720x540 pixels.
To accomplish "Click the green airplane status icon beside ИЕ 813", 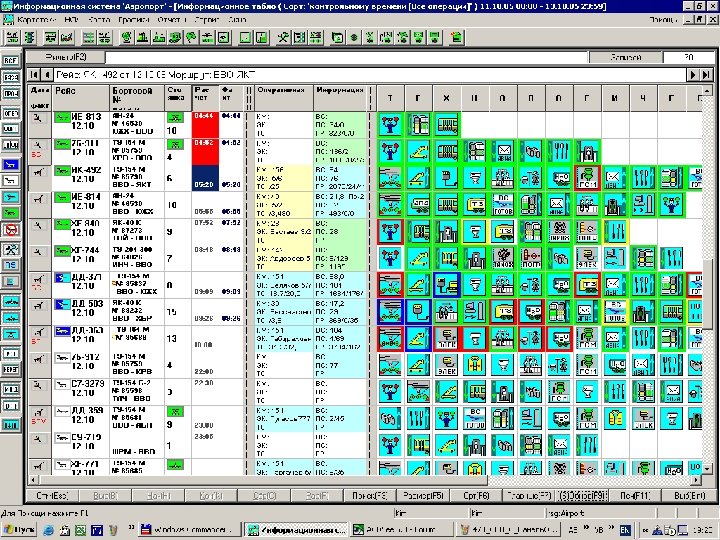I will point(62,118).
